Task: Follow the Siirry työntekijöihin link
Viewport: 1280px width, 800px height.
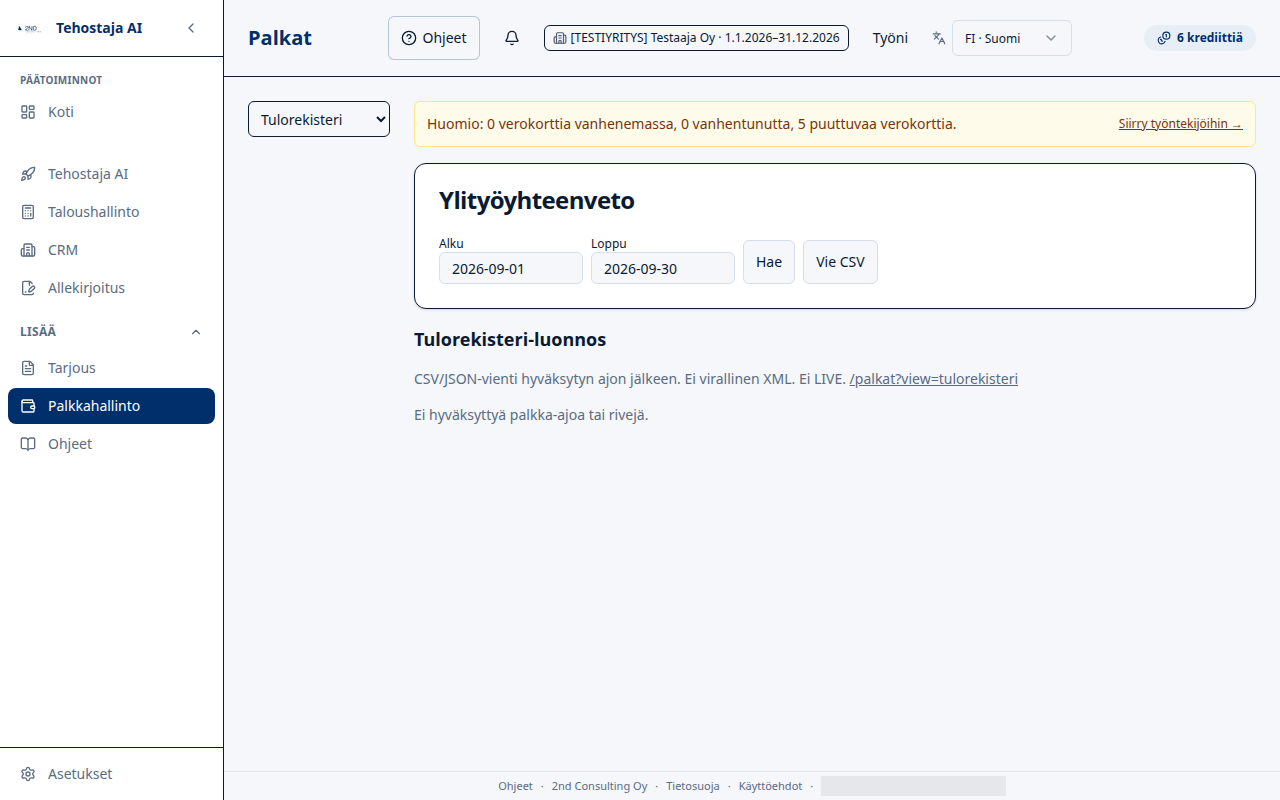Action: click(x=1180, y=124)
